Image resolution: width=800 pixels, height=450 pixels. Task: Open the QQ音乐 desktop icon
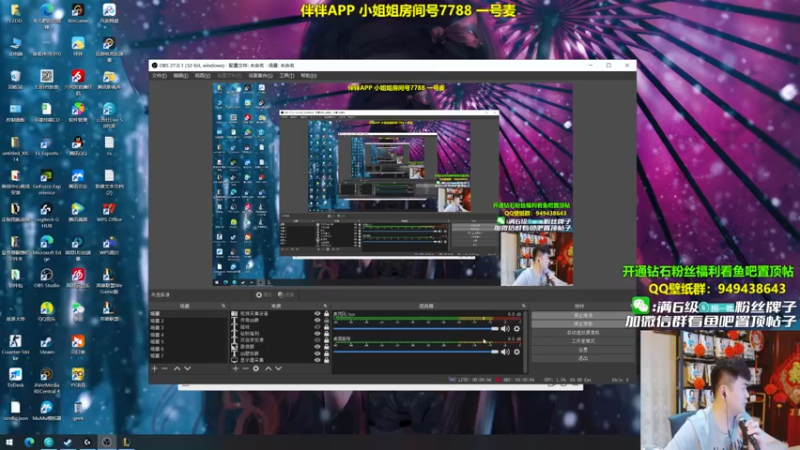pyautogui.click(x=46, y=312)
